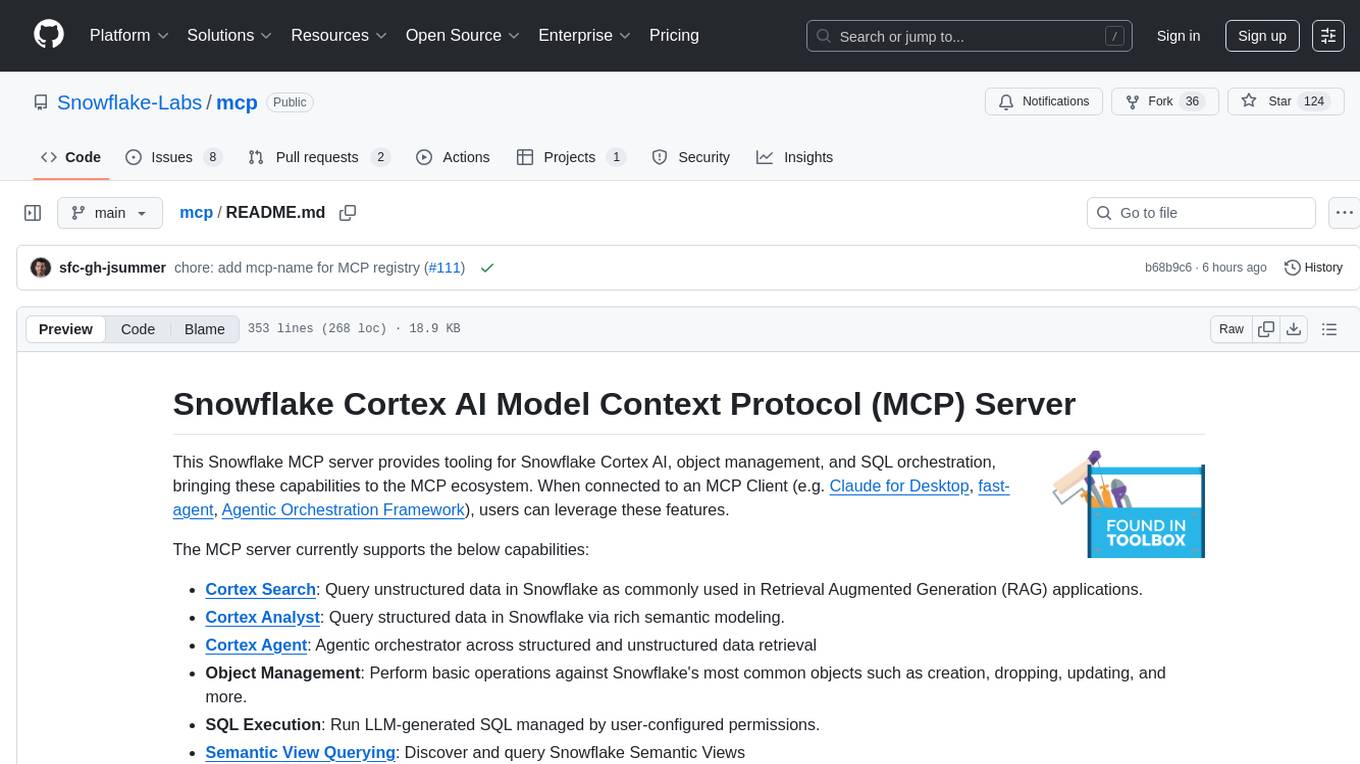Open the command palette icon
The width and height of the screenshot is (1360, 764).
(x=1328, y=36)
